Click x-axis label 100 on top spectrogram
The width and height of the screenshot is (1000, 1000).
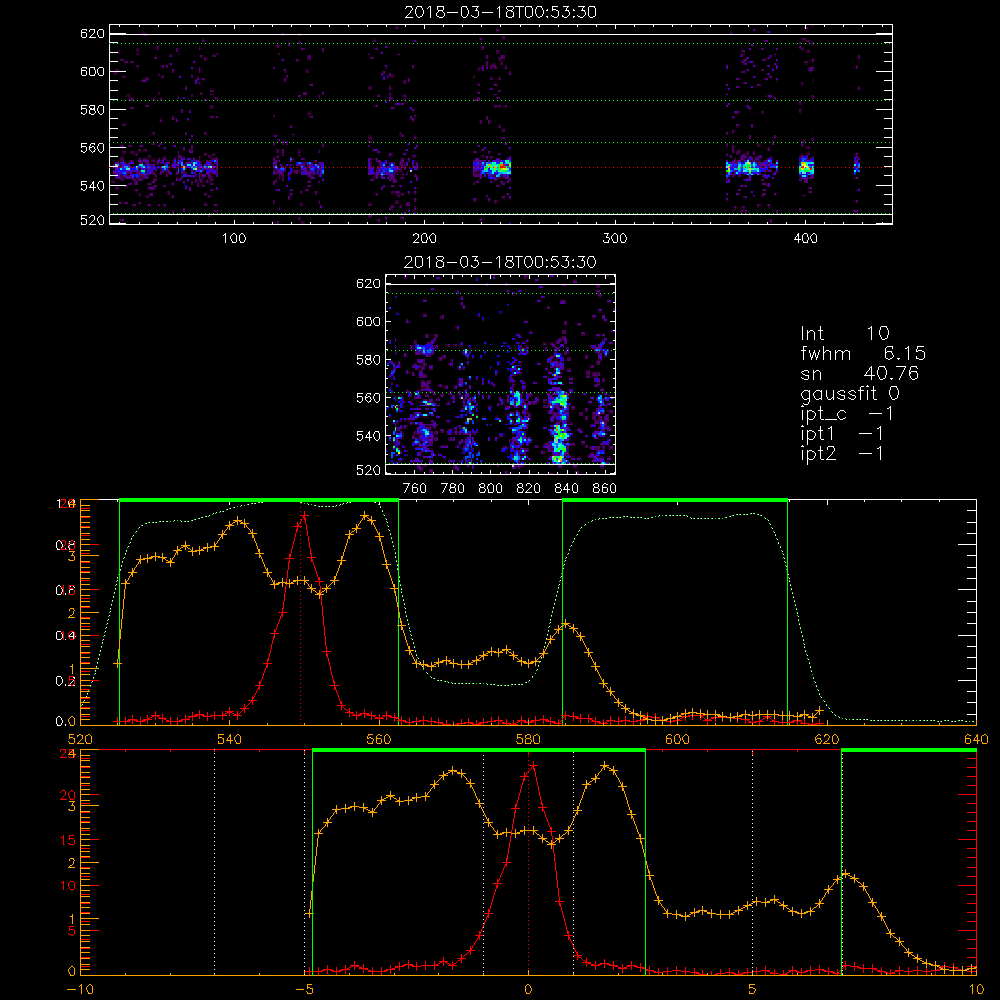point(234,239)
